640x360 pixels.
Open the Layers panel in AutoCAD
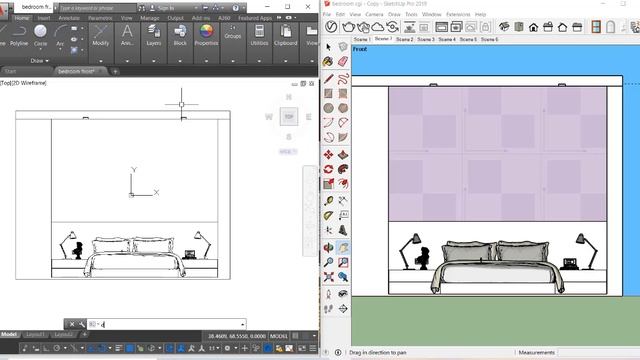[153, 36]
